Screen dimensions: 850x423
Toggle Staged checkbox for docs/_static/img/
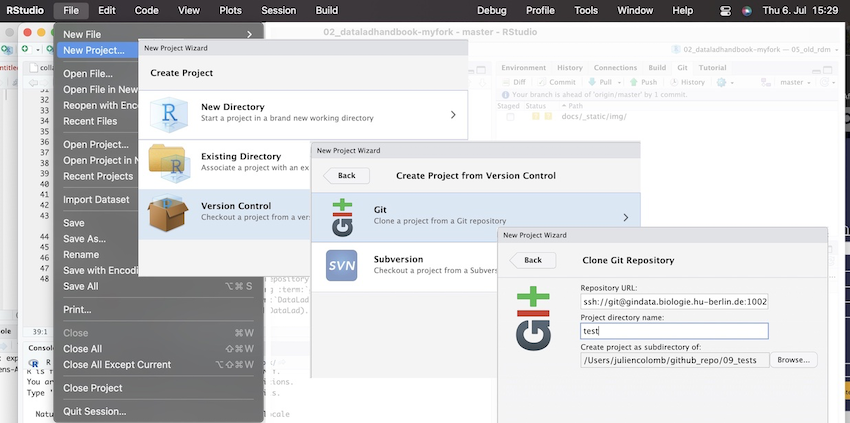[x=510, y=116]
